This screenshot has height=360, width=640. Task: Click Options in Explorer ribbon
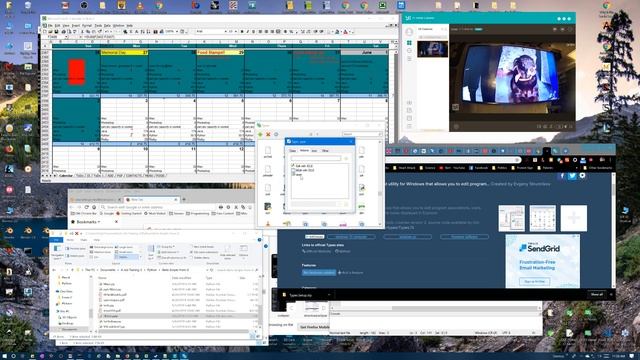click(x=244, y=251)
